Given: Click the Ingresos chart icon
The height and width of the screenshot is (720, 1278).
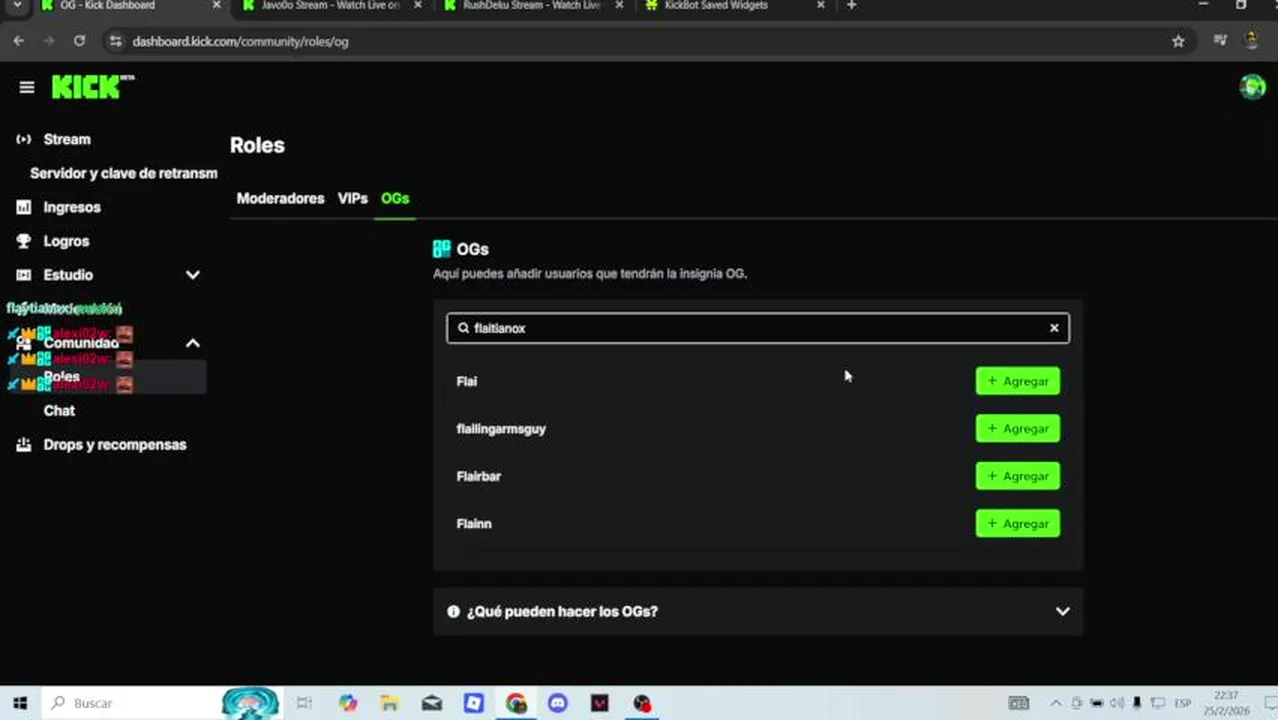Looking at the screenshot, I should [x=23, y=207].
